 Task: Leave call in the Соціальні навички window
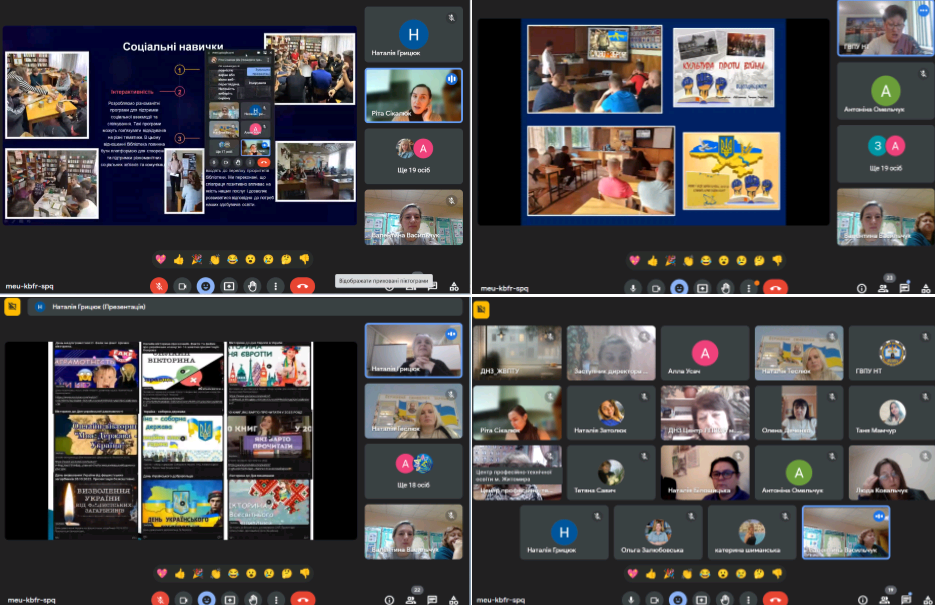coord(302,286)
